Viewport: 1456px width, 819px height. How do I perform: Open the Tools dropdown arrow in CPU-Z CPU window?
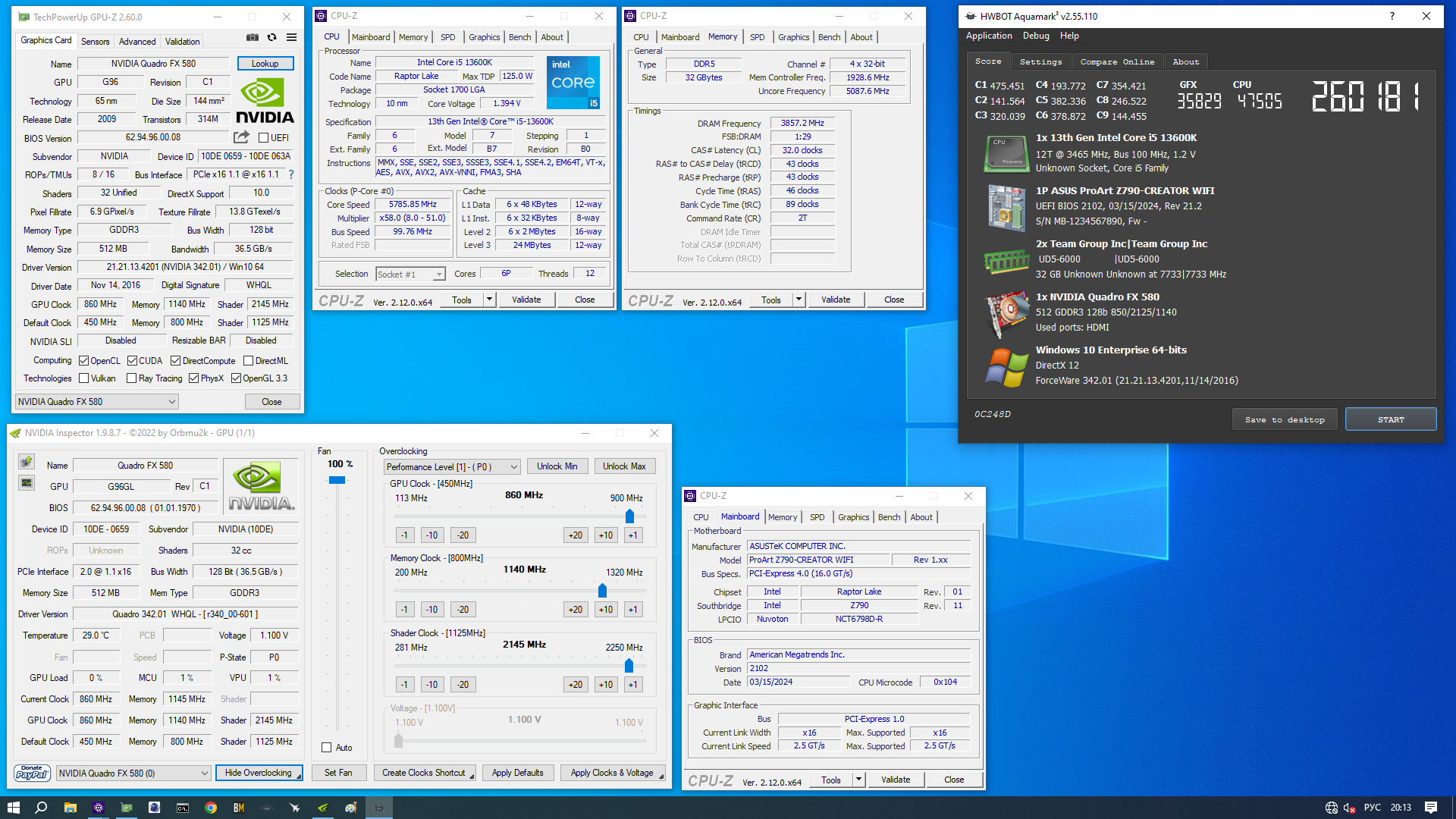[x=490, y=300]
